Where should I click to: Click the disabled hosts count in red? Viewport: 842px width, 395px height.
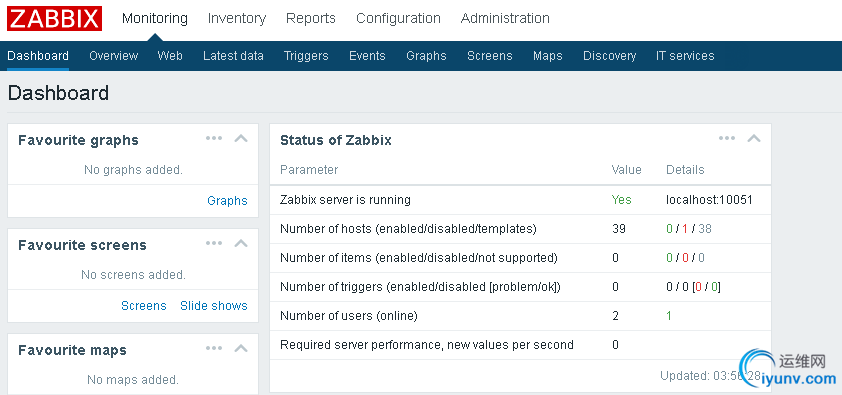(x=685, y=229)
